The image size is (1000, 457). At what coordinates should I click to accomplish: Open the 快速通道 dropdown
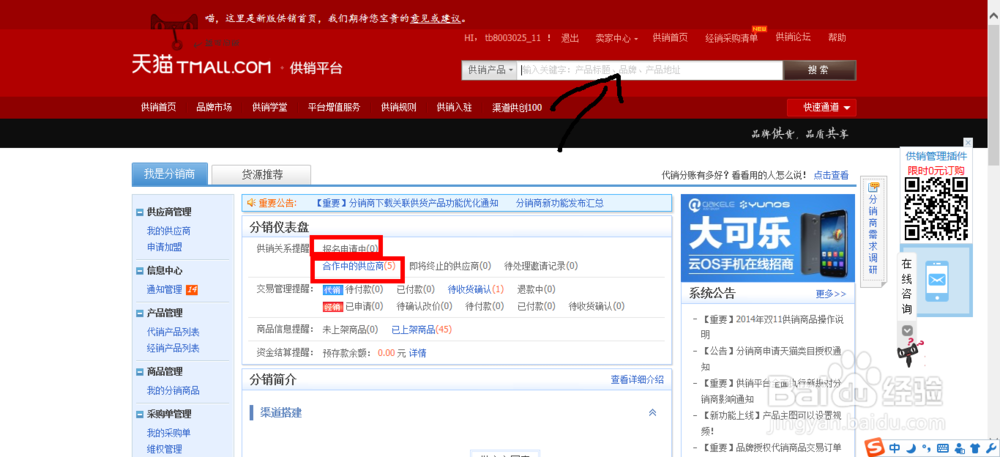[821, 108]
